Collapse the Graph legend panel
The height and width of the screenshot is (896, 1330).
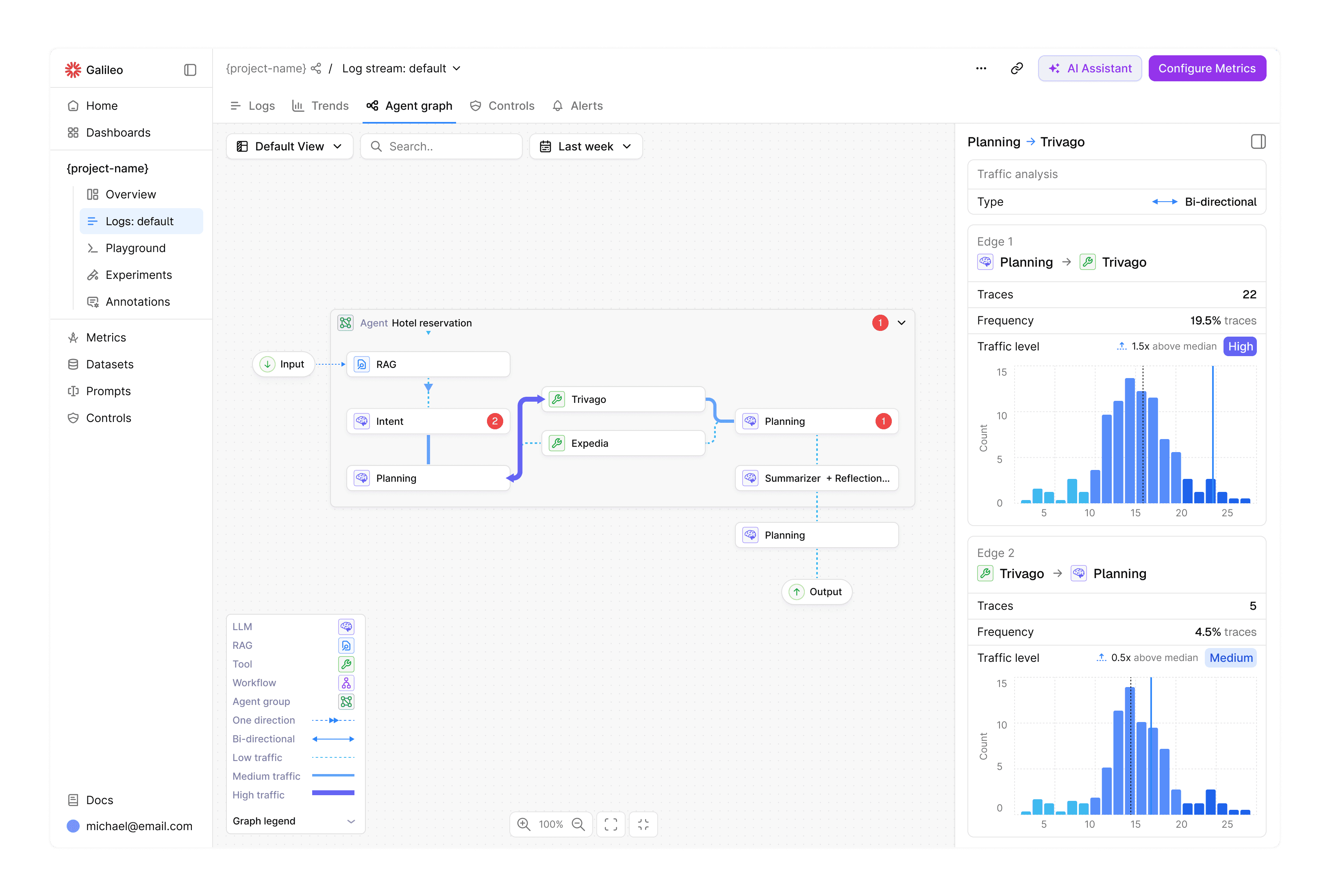pyautogui.click(x=351, y=821)
